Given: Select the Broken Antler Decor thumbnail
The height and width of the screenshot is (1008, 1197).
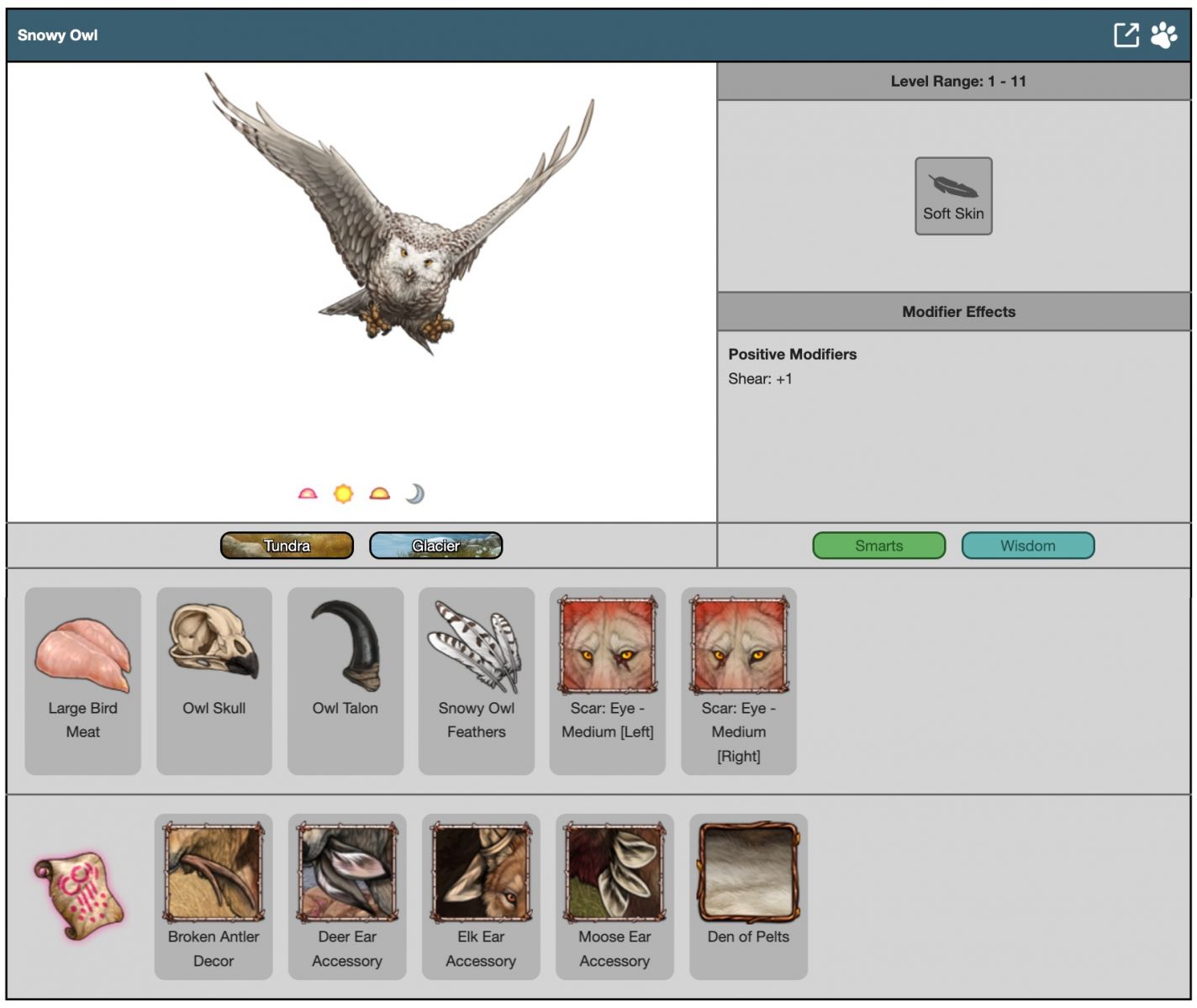Looking at the screenshot, I should coord(214,871).
